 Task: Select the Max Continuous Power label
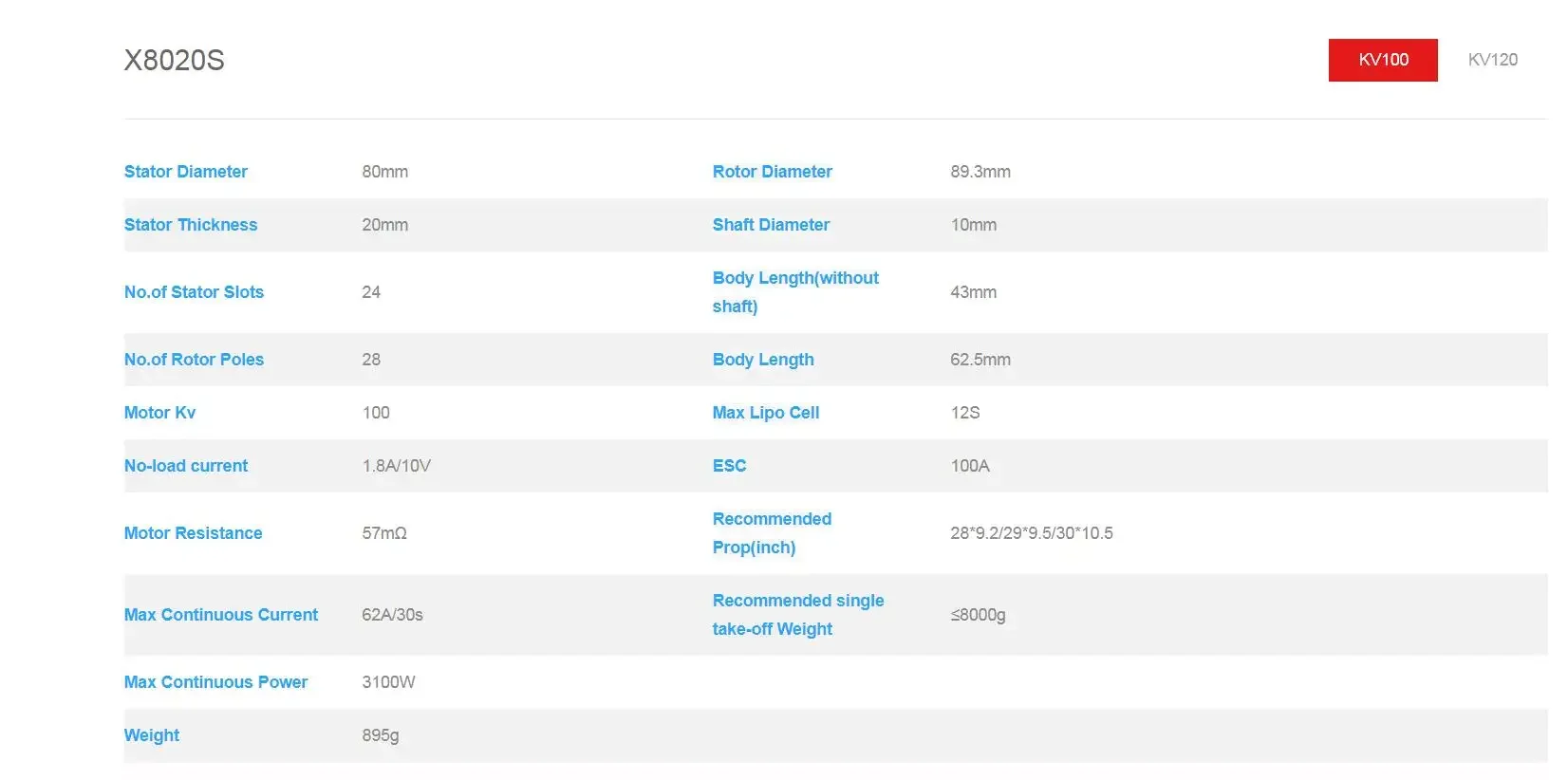[215, 682]
